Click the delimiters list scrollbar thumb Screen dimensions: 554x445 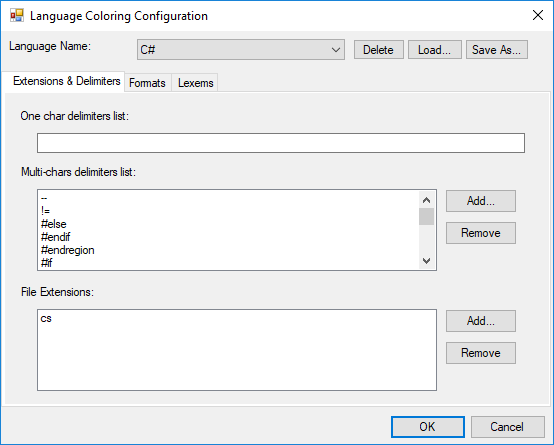click(x=426, y=217)
